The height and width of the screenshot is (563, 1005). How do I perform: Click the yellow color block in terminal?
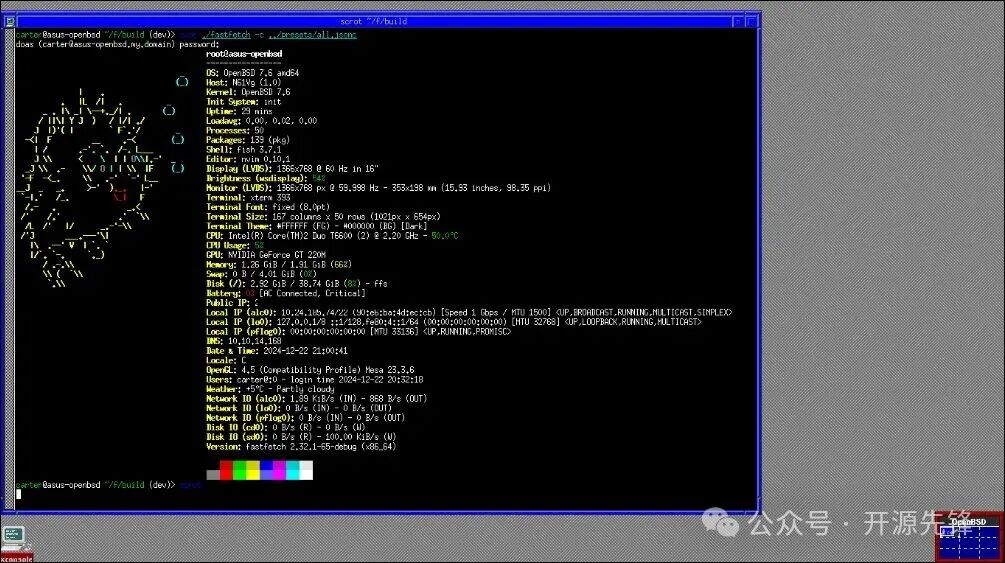coord(253,470)
